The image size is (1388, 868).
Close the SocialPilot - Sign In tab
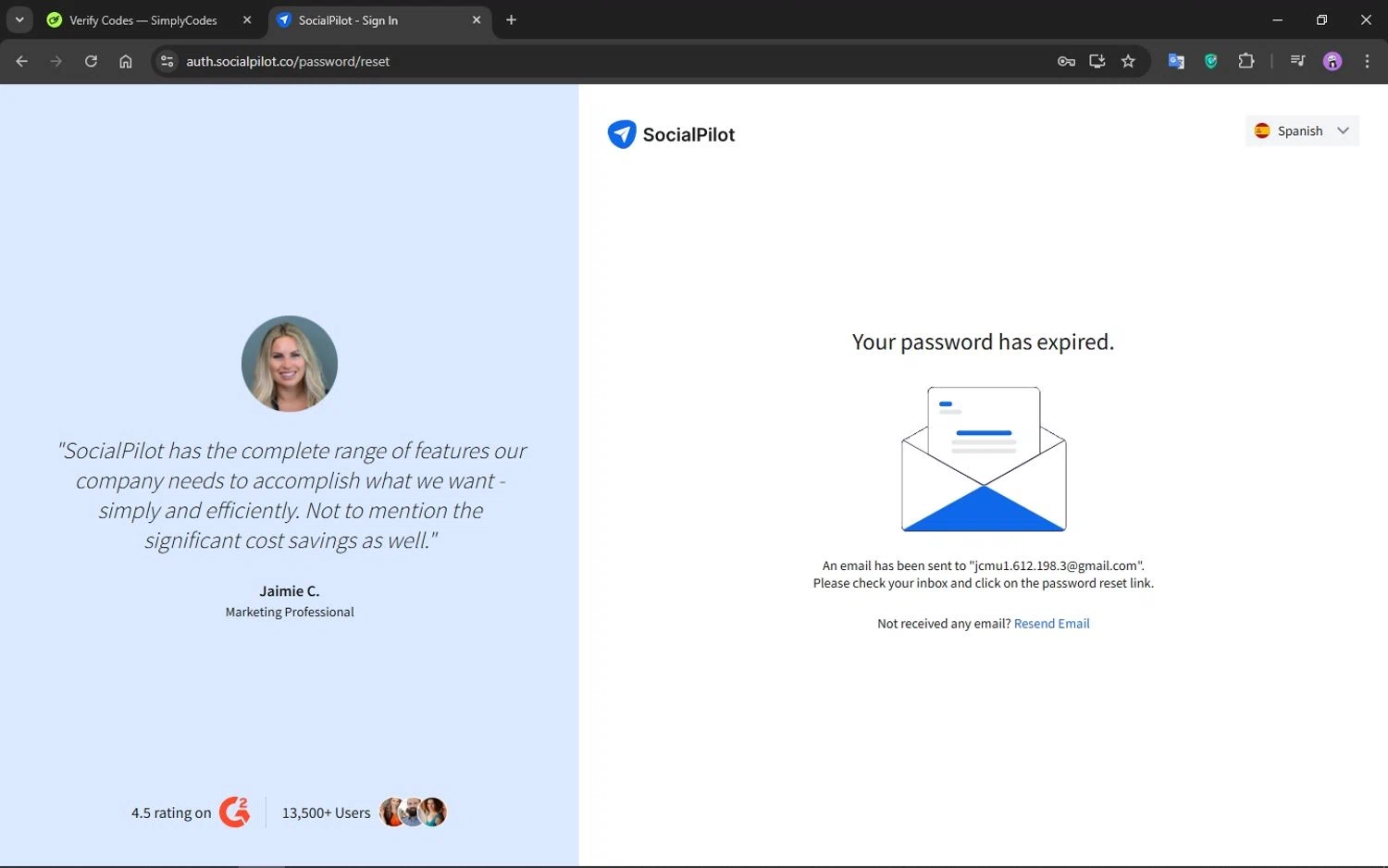click(x=477, y=20)
